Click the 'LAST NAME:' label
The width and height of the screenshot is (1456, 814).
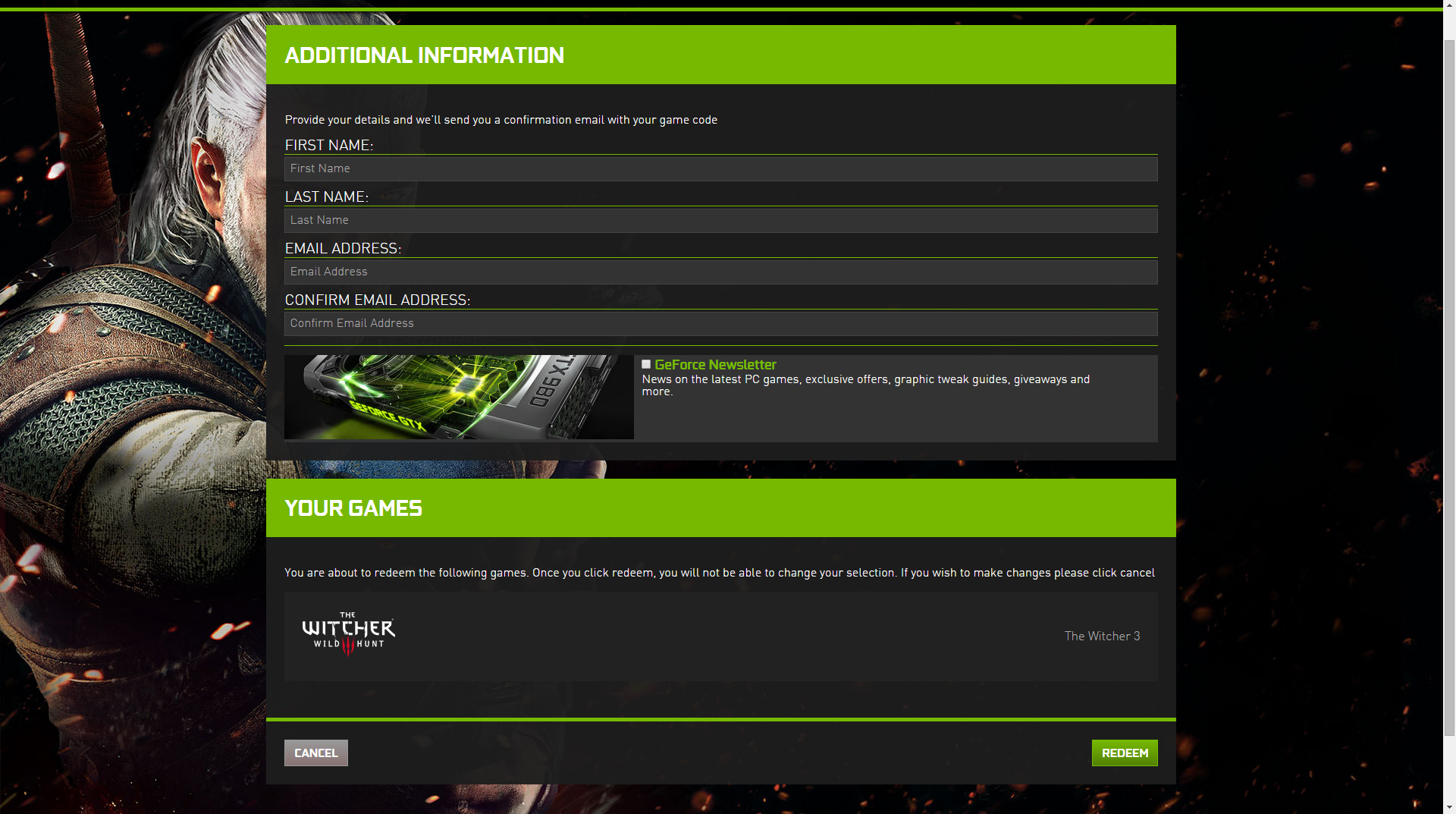[327, 196]
